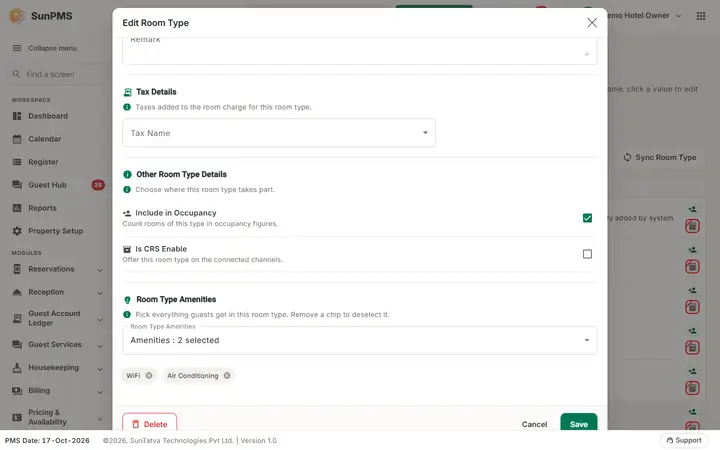This screenshot has width=720, height=450.
Task: Click Collapse menu text
Action: 52,48
